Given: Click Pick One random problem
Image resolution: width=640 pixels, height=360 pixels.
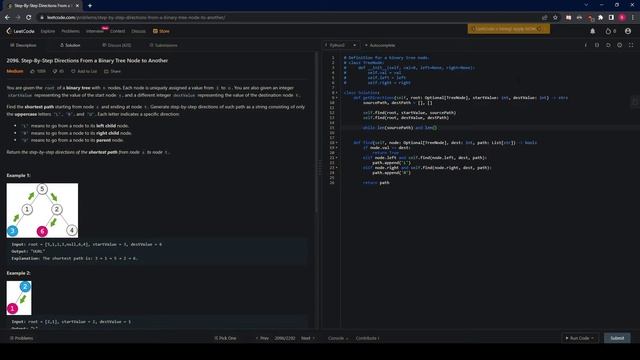Looking at the screenshot, I should (x=225, y=338).
